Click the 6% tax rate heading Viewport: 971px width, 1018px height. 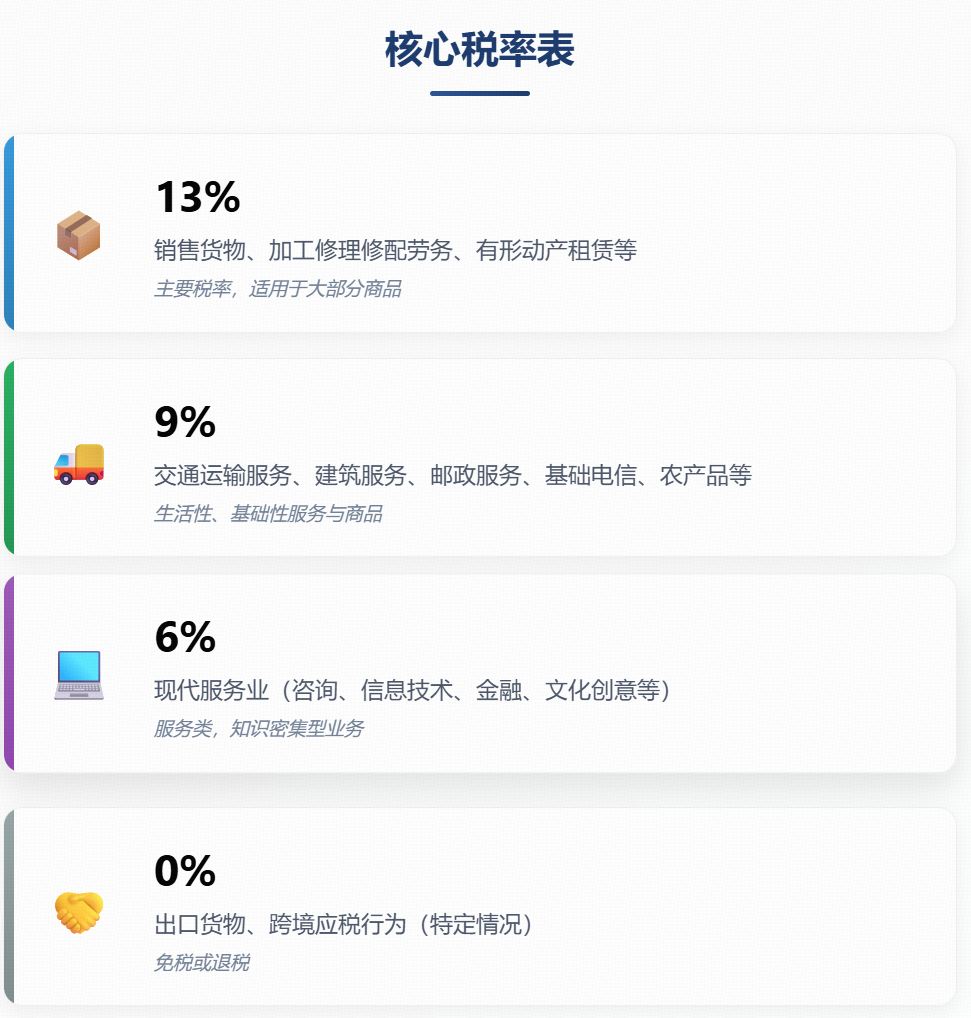point(185,637)
